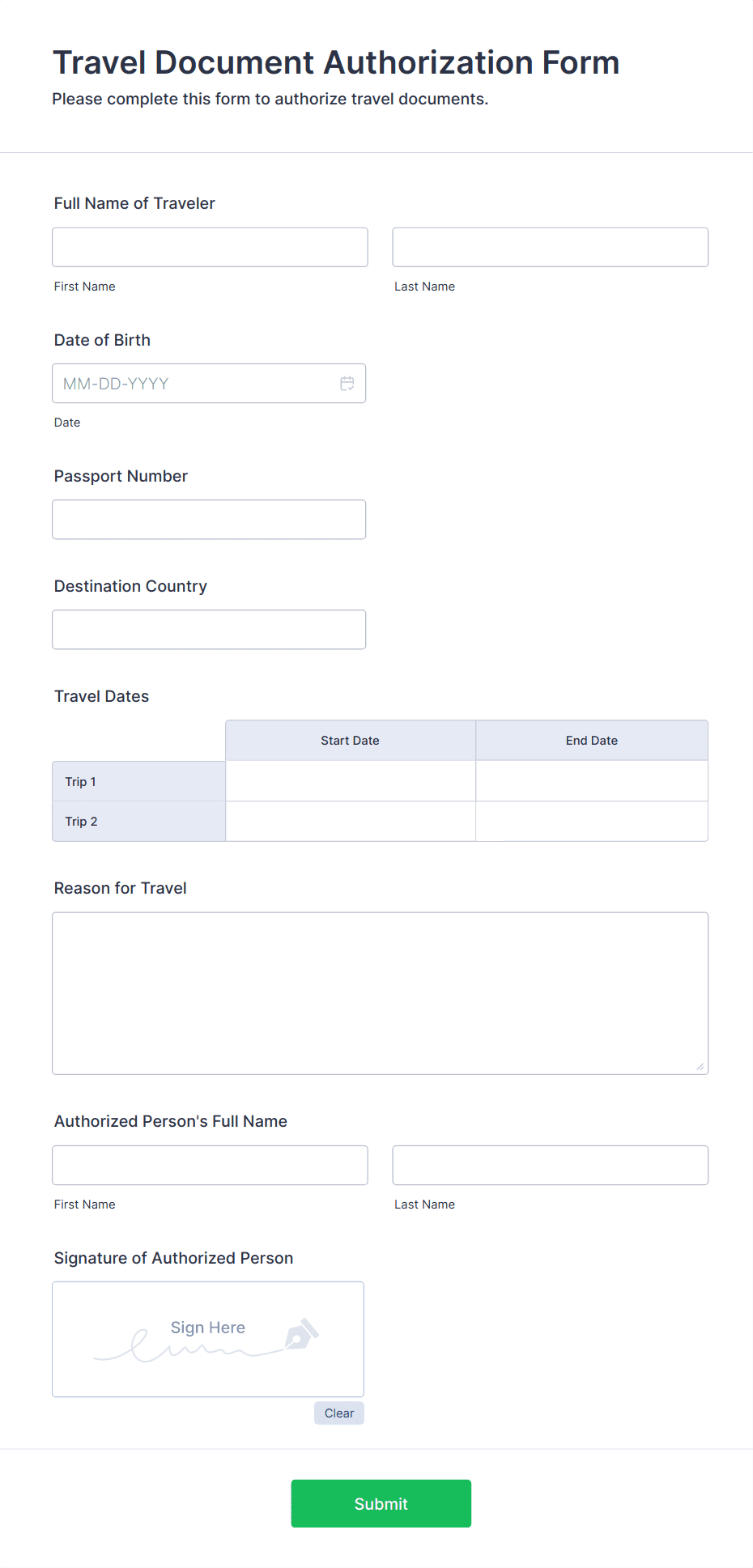Click the Passport Number input

coord(209,520)
